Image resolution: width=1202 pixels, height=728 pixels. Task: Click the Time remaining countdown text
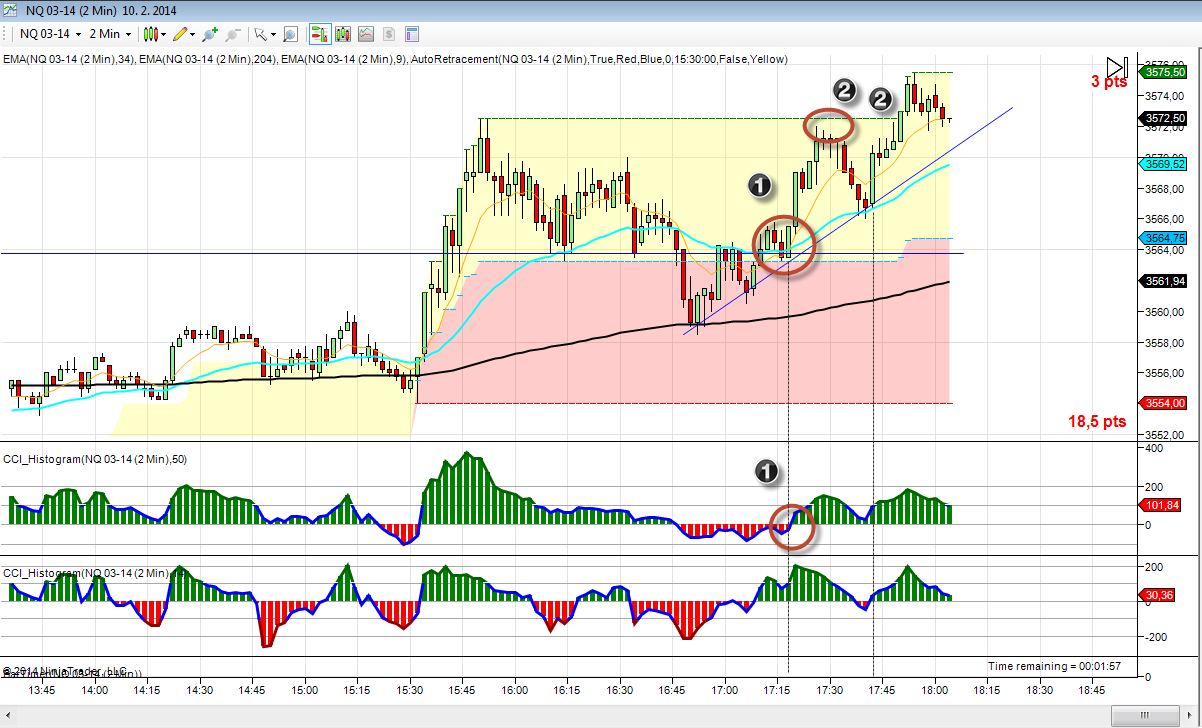point(1054,666)
